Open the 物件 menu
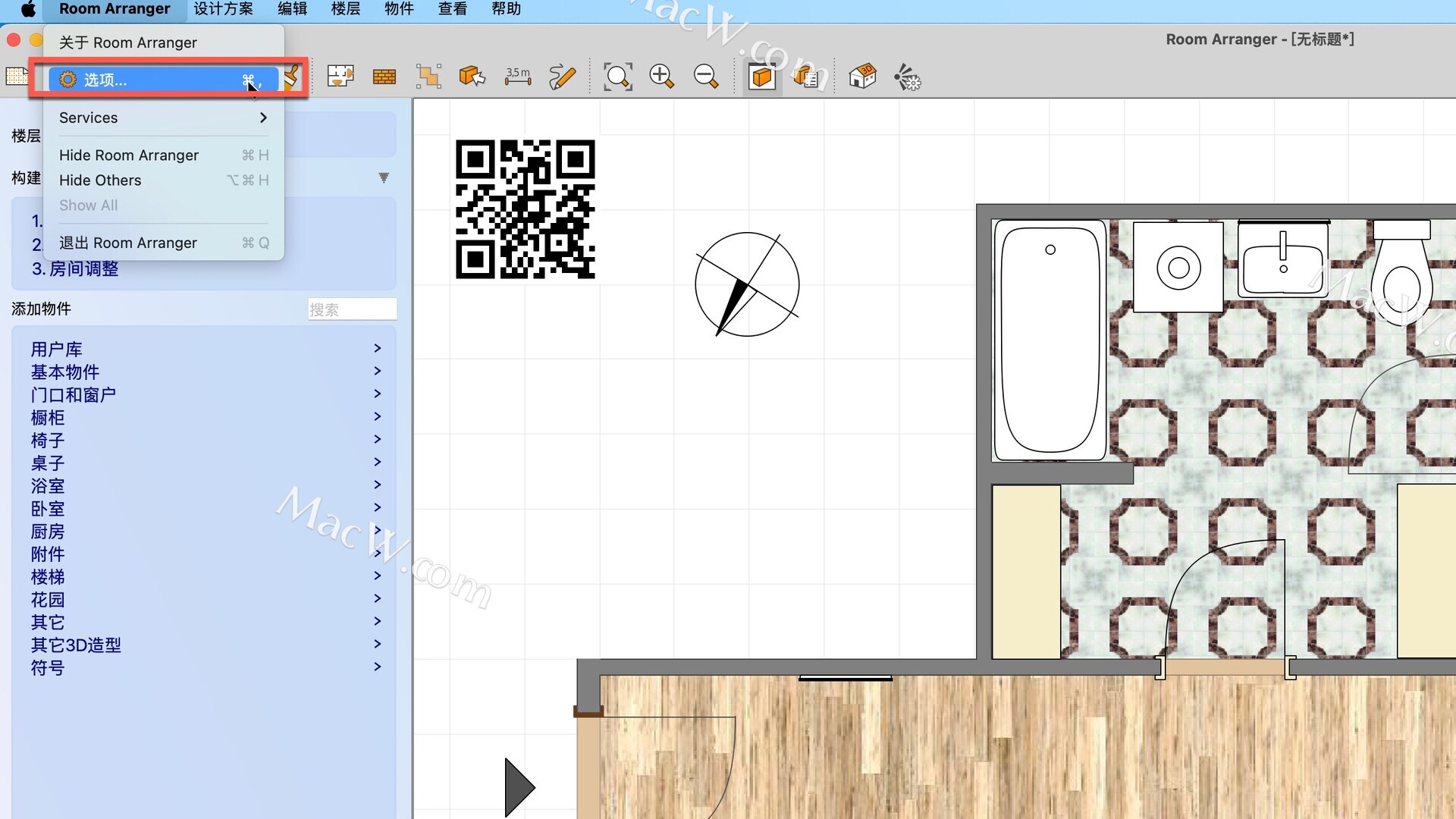Viewport: 1456px width, 819px height. coord(399,9)
